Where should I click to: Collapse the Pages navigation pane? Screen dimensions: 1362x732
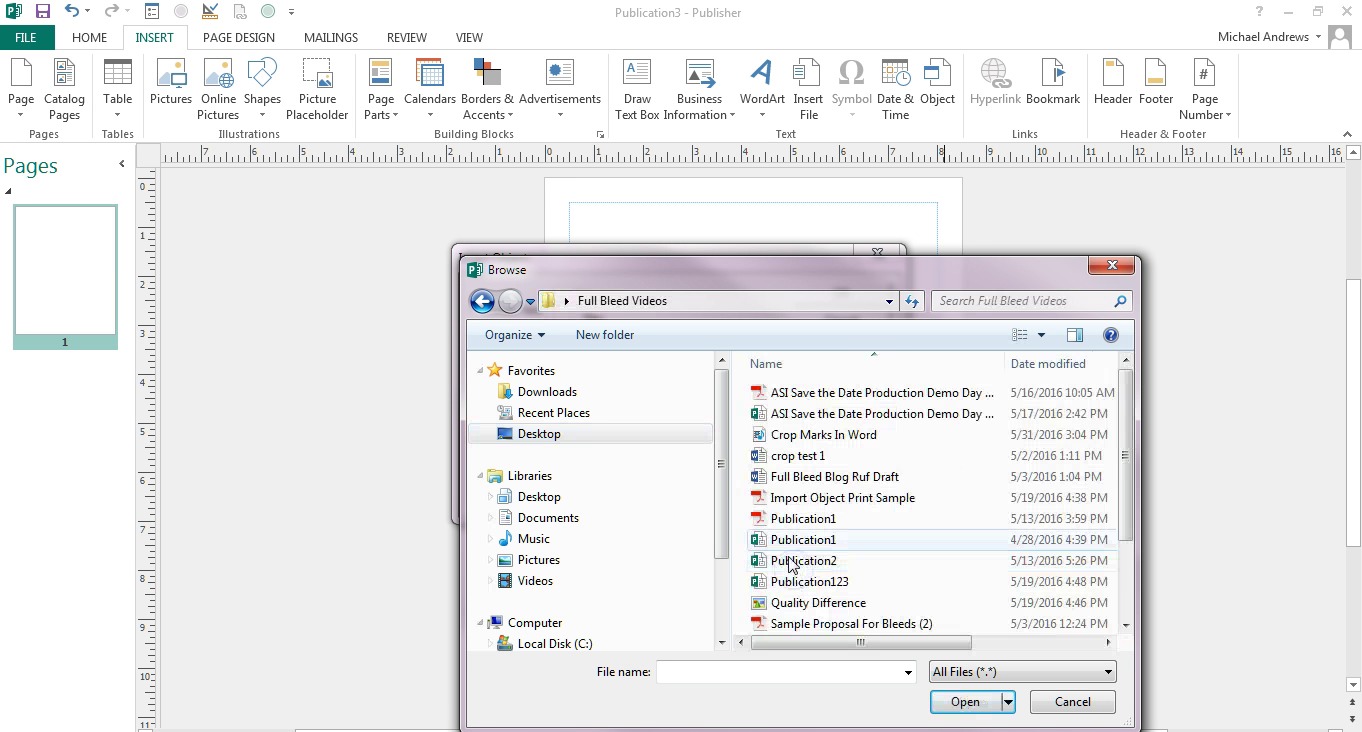point(122,164)
